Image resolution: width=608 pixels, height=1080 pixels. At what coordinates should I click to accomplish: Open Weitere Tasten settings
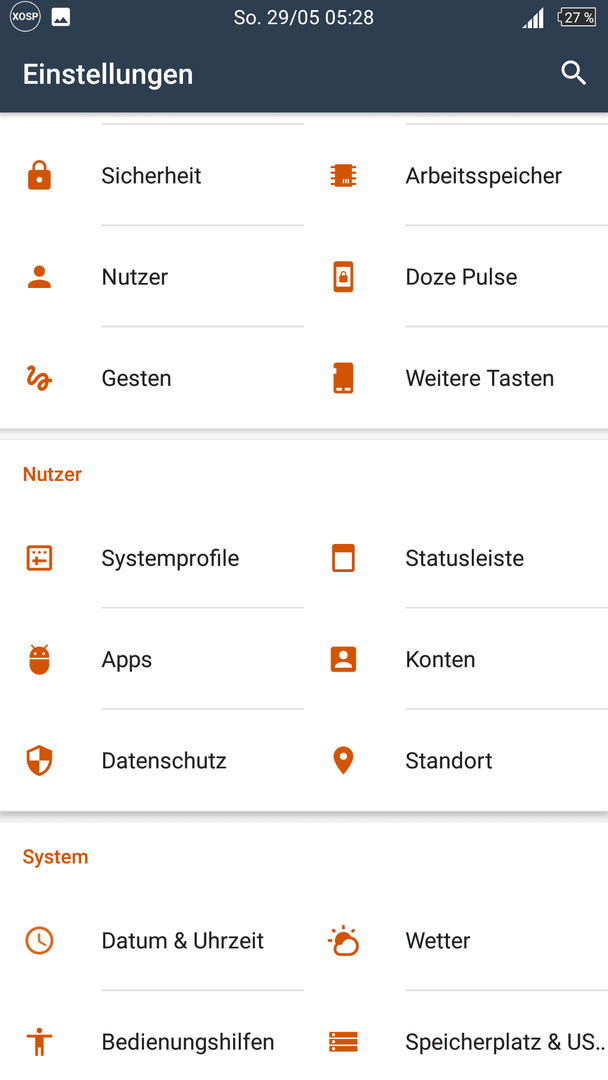click(456, 378)
